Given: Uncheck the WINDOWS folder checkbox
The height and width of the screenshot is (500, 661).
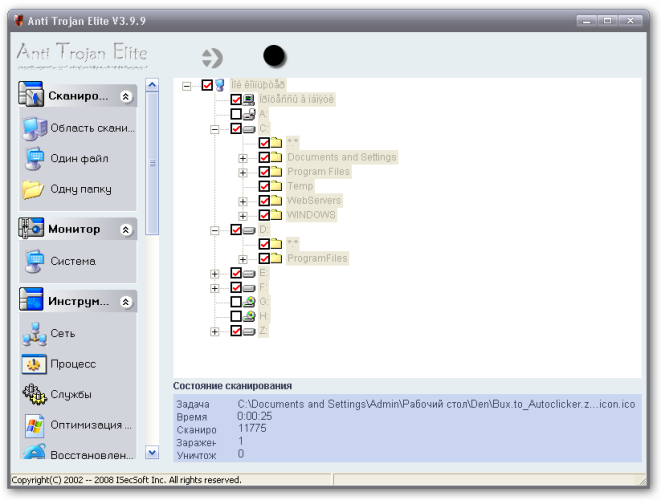Looking at the screenshot, I should point(264,215).
